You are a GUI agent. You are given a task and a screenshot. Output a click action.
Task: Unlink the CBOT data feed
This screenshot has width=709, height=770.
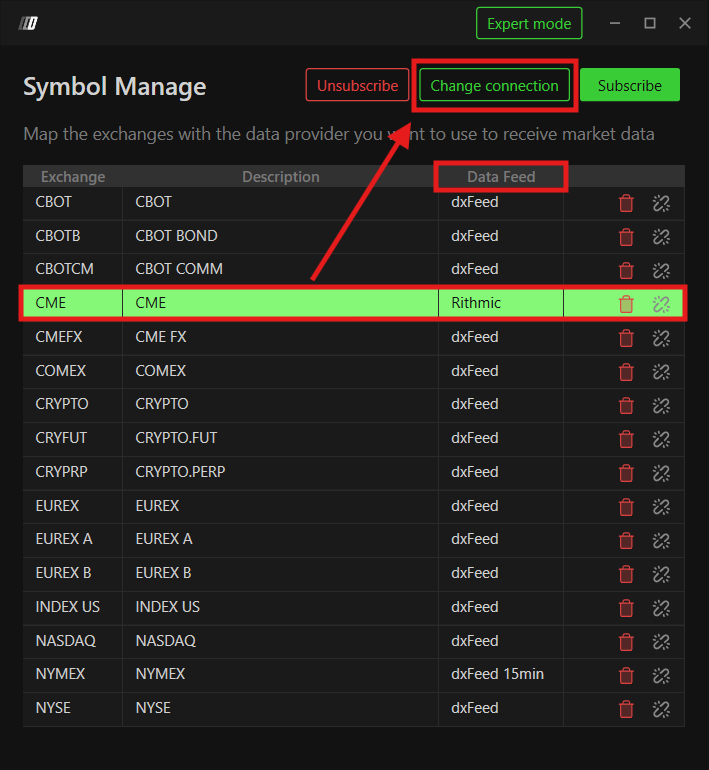[x=661, y=203]
